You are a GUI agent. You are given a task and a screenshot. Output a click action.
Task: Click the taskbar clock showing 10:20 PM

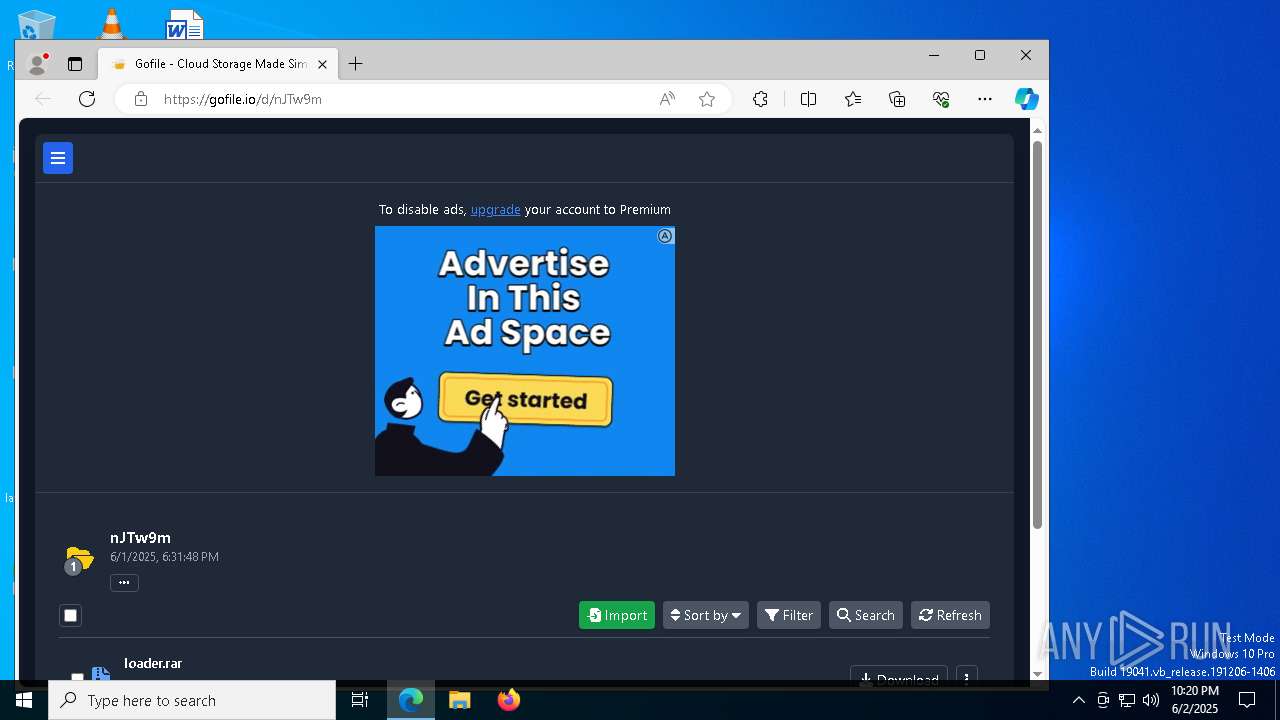pos(1195,700)
